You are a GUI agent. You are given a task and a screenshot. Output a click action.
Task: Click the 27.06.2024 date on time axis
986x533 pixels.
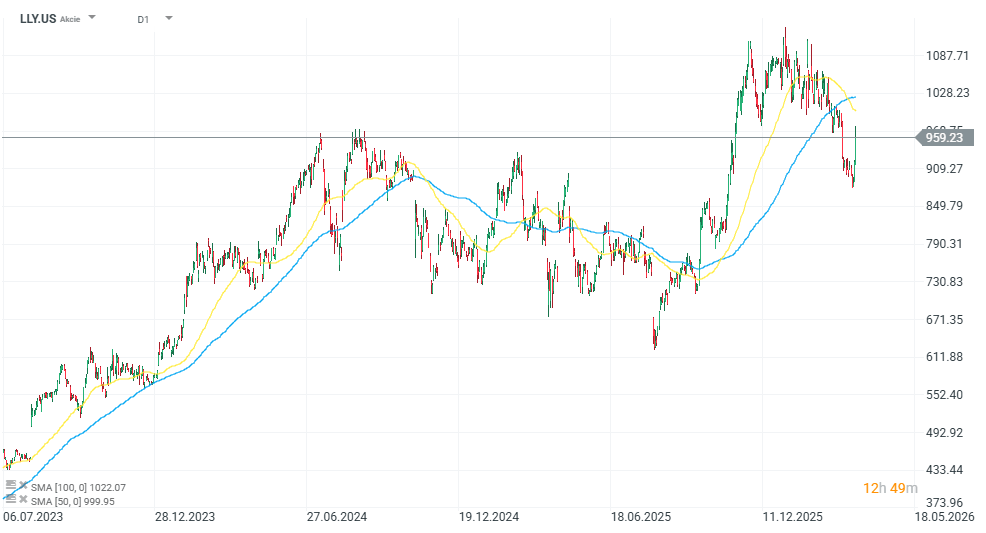click(336, 517)
